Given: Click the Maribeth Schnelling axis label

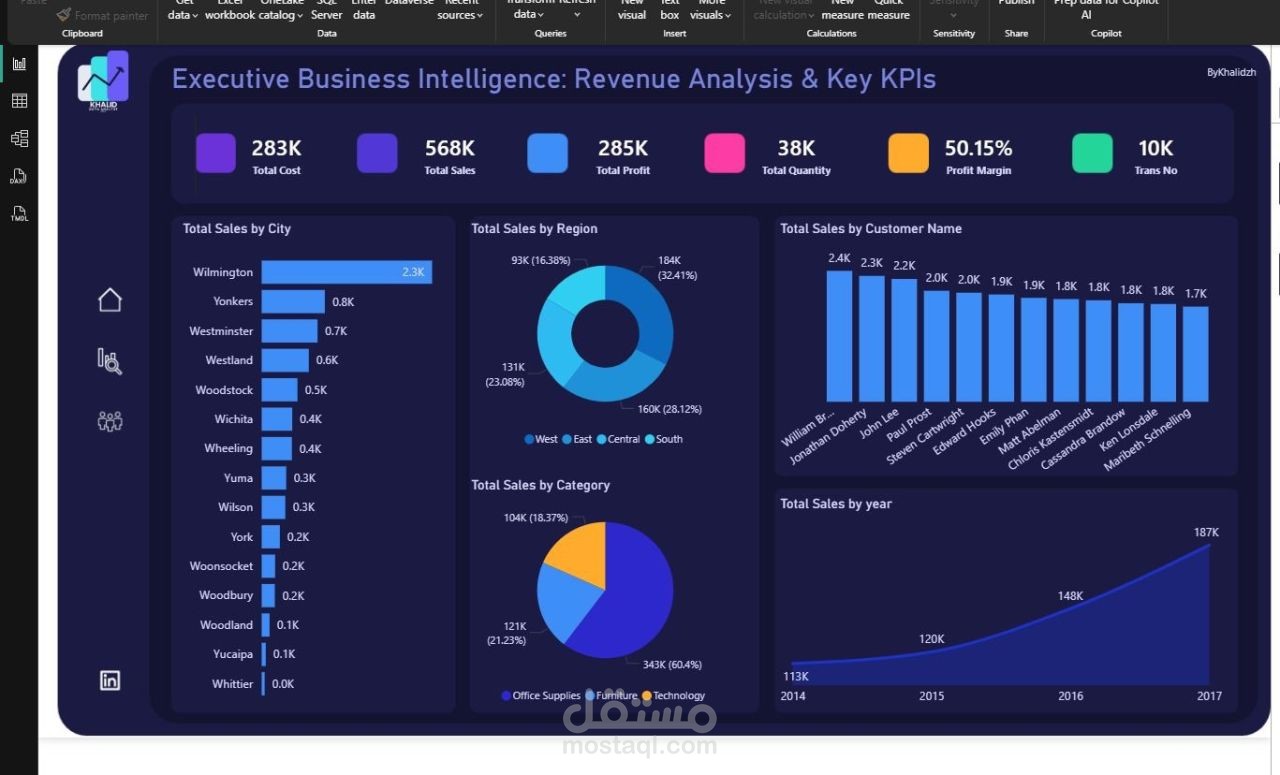Looking at the screenshot, I should tap(1150, 441).
